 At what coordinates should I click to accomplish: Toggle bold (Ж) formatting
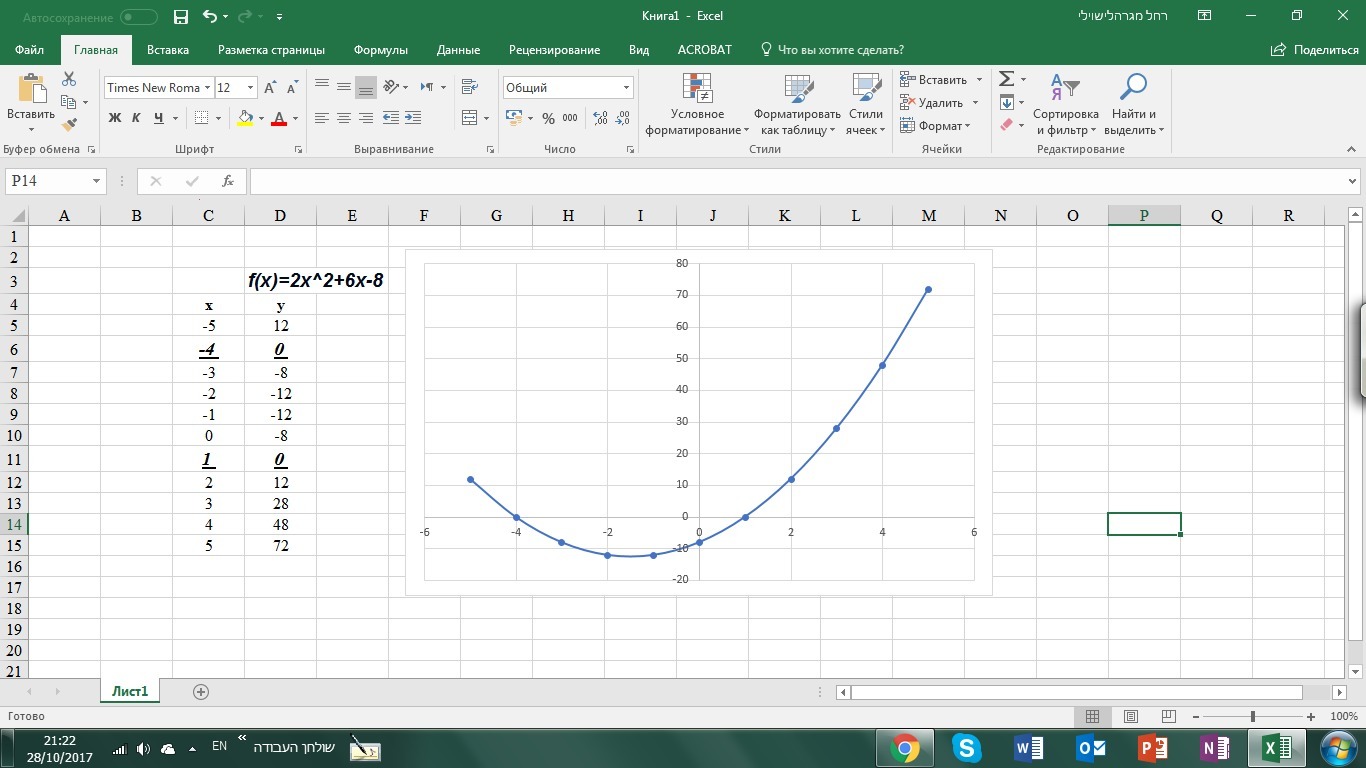(114, 118)
